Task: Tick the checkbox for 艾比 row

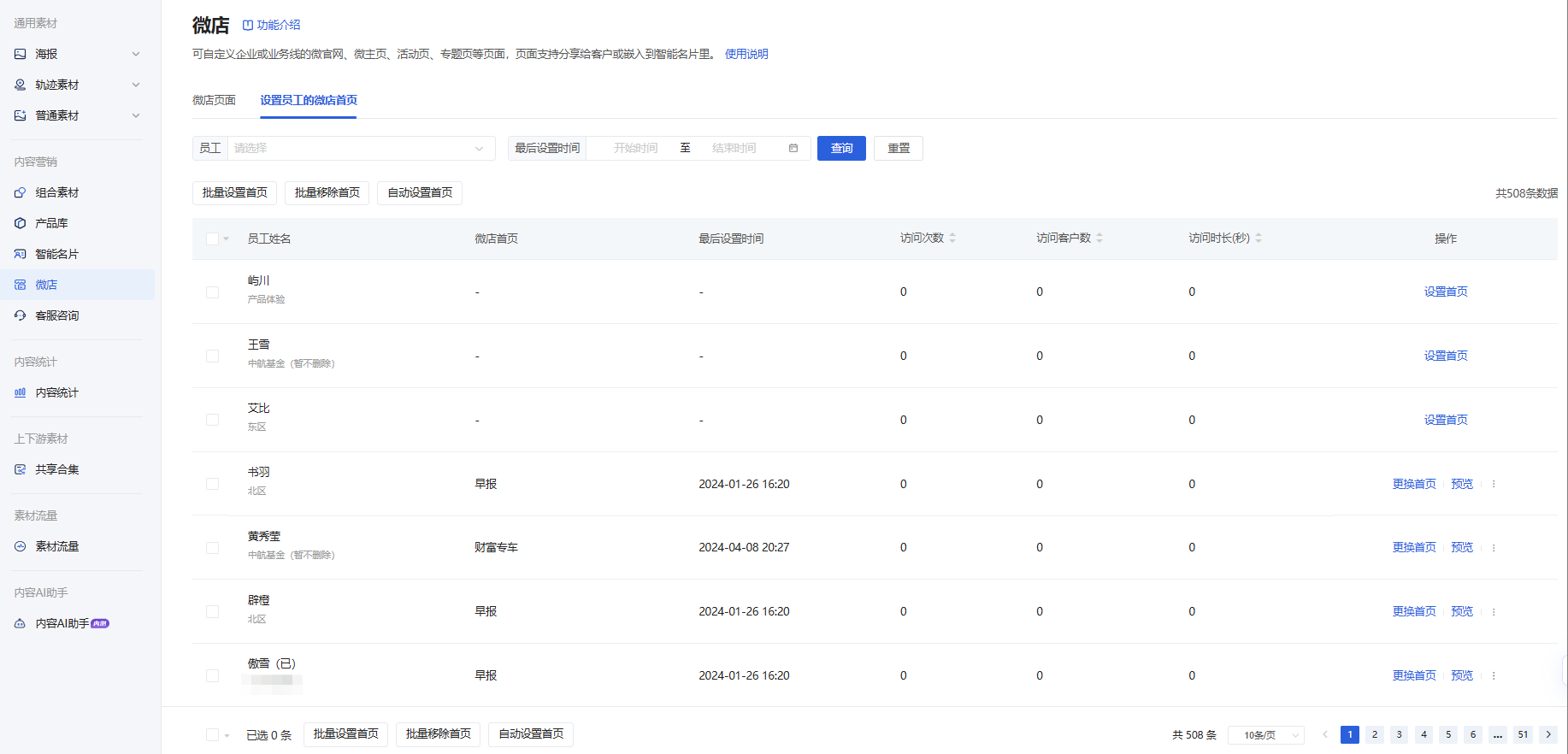Action: coord(212,420)
